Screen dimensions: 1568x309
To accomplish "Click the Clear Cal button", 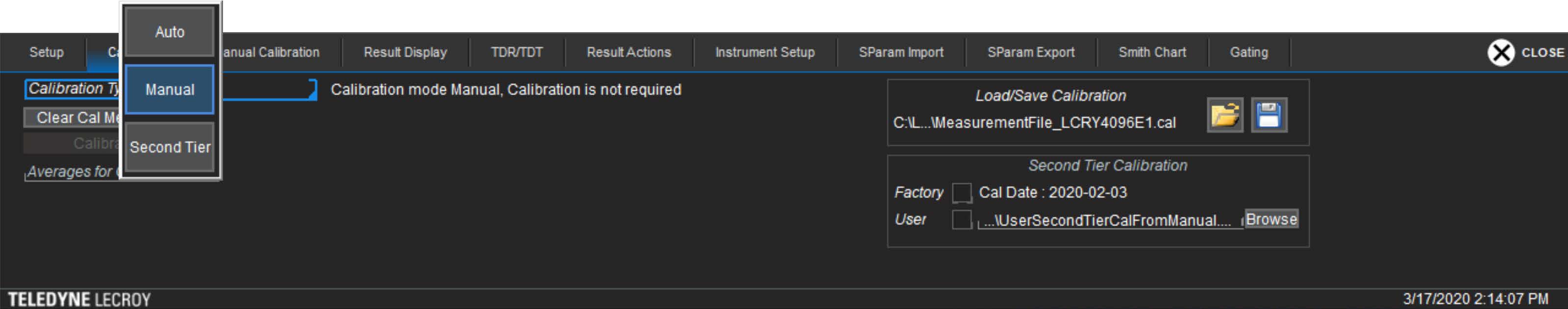I will (72, 118).
